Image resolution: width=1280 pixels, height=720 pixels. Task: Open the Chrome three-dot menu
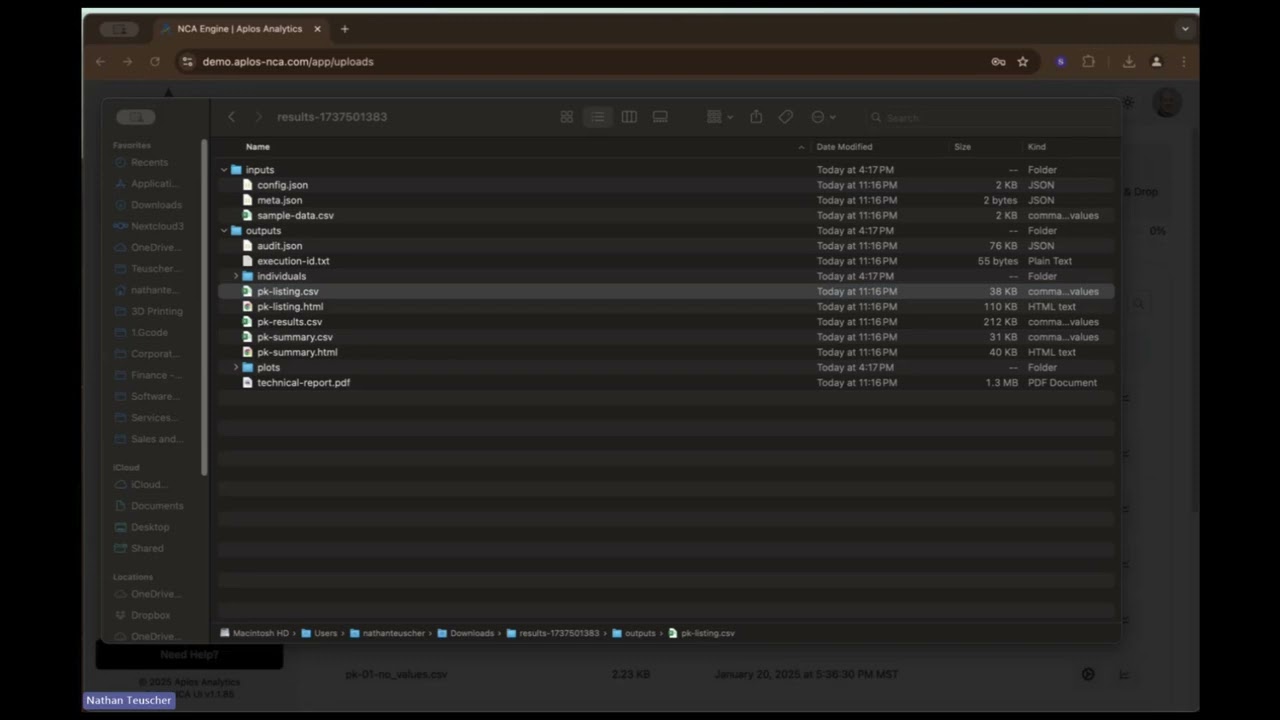(1184, 62)
